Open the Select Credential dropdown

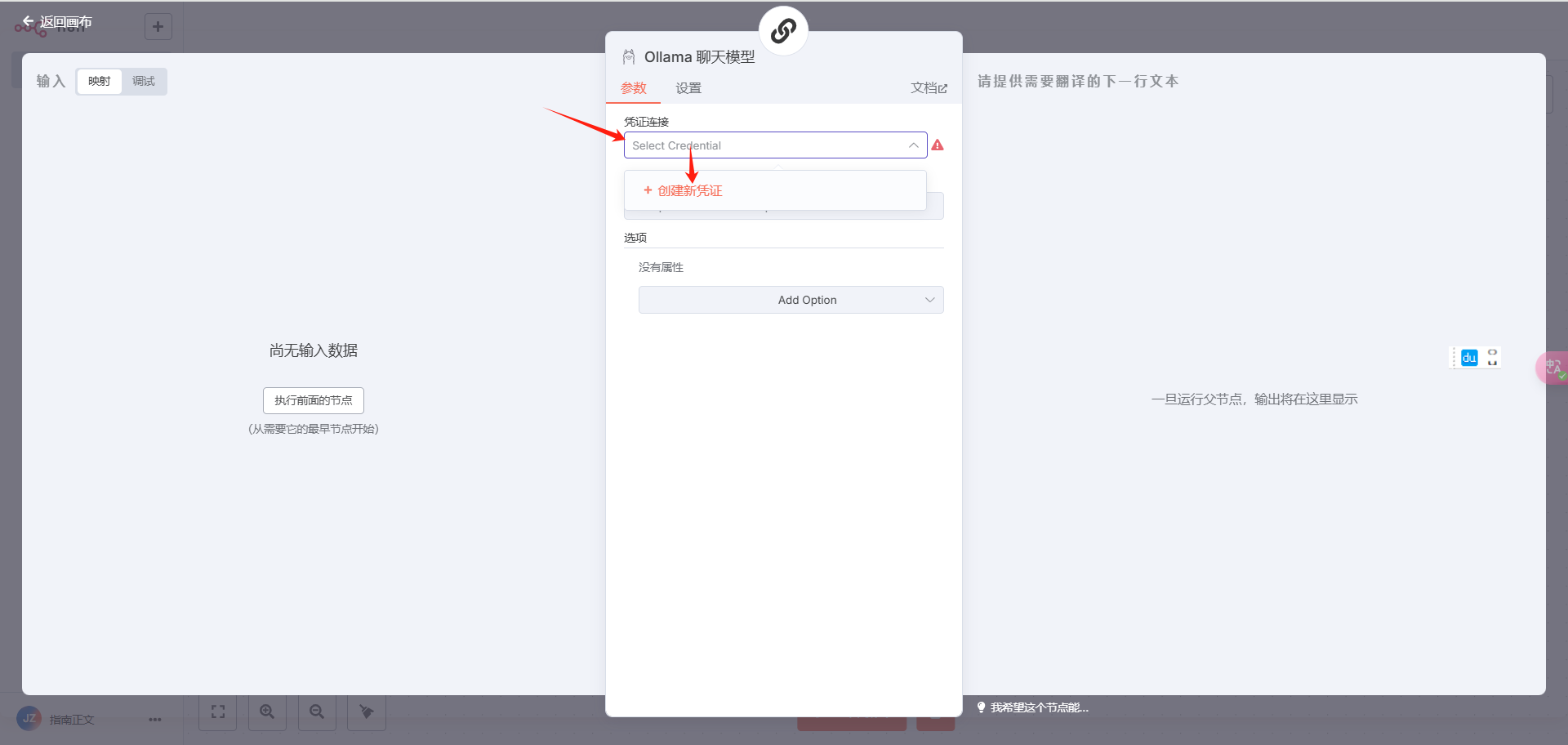[776, 145]
